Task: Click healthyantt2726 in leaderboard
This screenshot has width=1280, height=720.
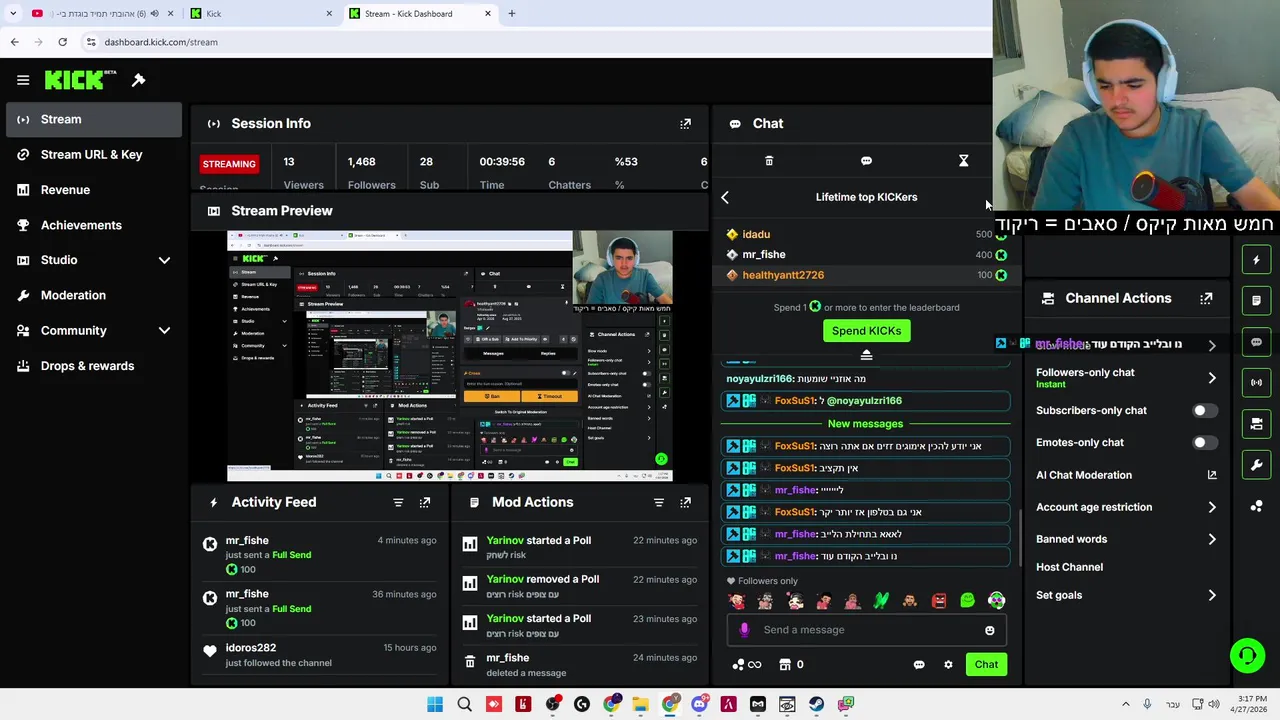Action: pyautogui.click(x=783, y=275)
